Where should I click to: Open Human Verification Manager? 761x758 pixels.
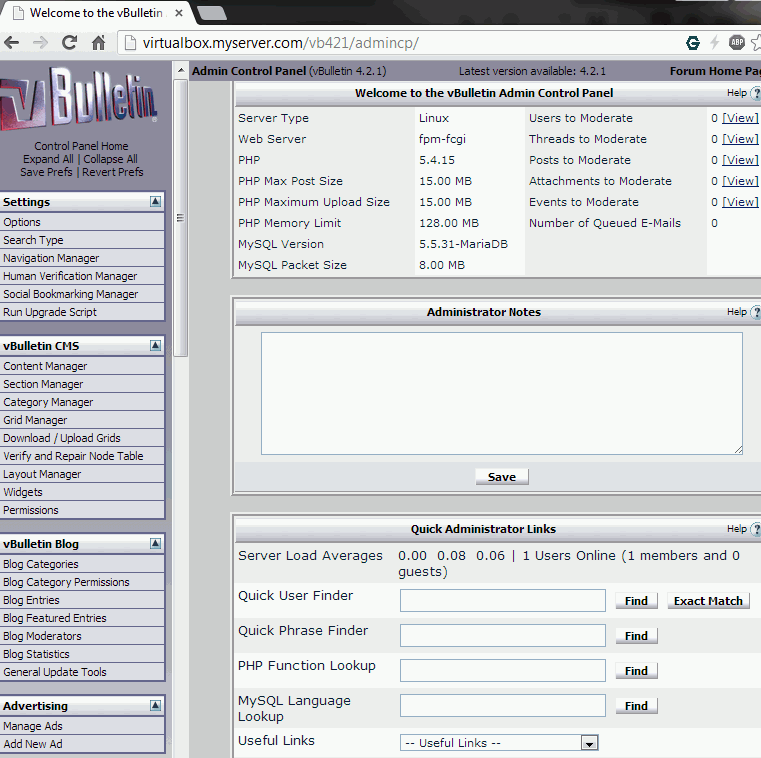(x=82, y=276)
